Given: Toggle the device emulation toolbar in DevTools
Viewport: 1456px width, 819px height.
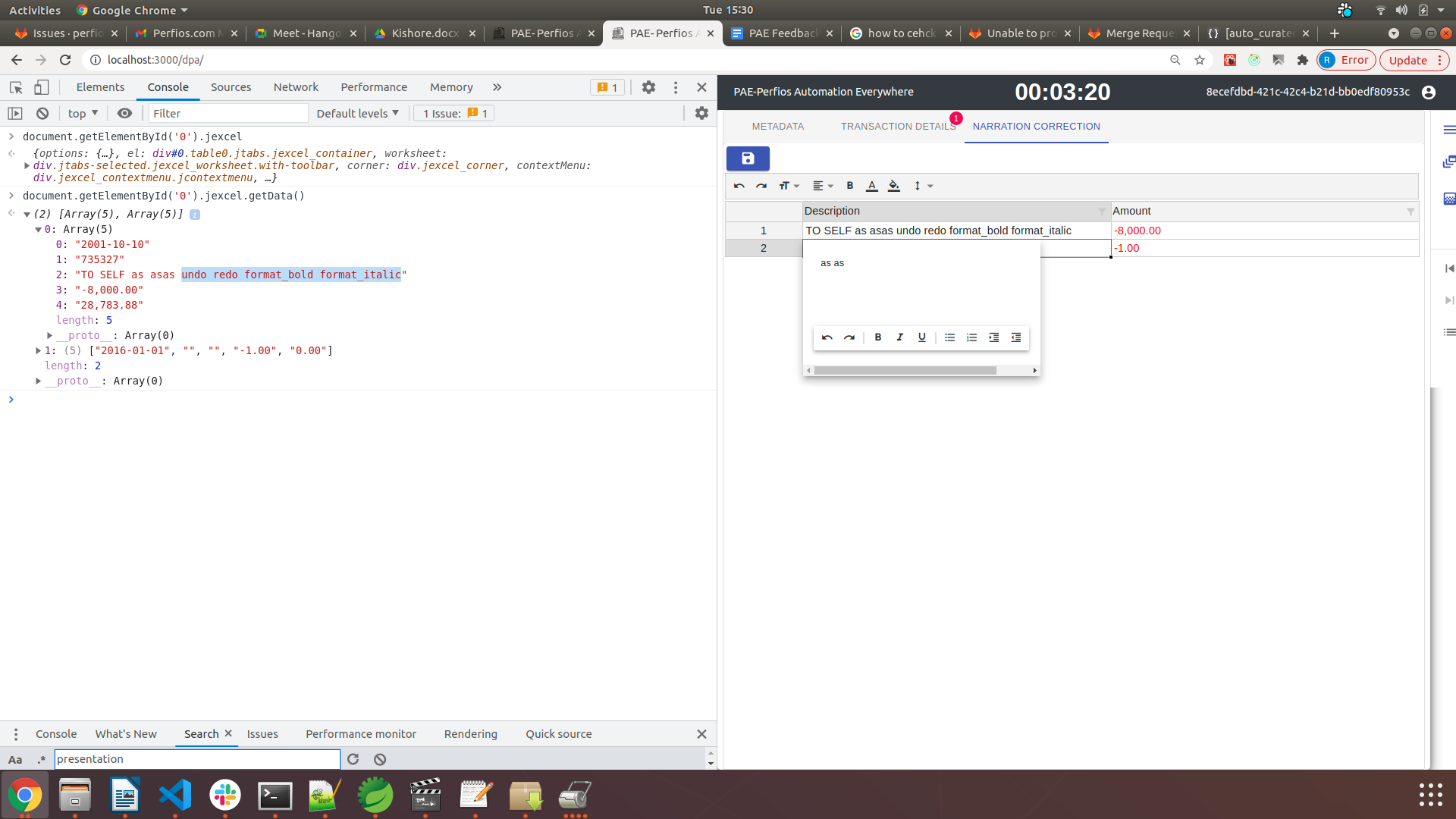Looking at the screenshot, I should point(42,87).
